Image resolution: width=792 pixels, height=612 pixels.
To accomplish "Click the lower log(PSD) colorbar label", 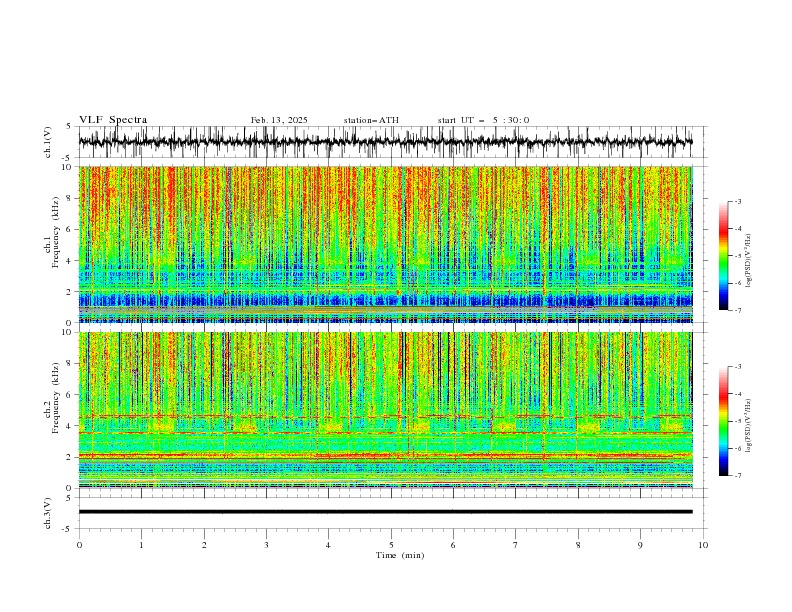I will (749, 426).
